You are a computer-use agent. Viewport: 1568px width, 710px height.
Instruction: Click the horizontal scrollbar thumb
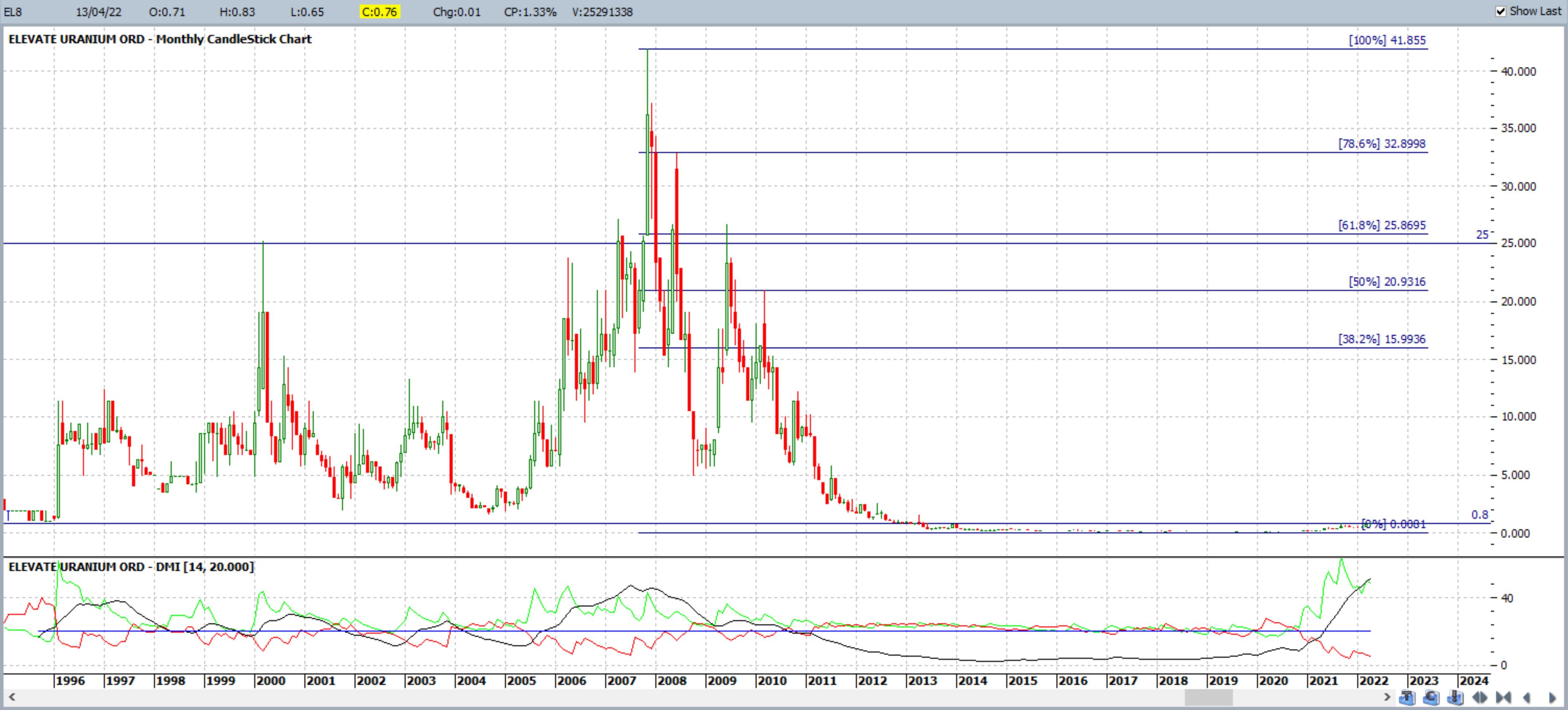[1208, 697]
